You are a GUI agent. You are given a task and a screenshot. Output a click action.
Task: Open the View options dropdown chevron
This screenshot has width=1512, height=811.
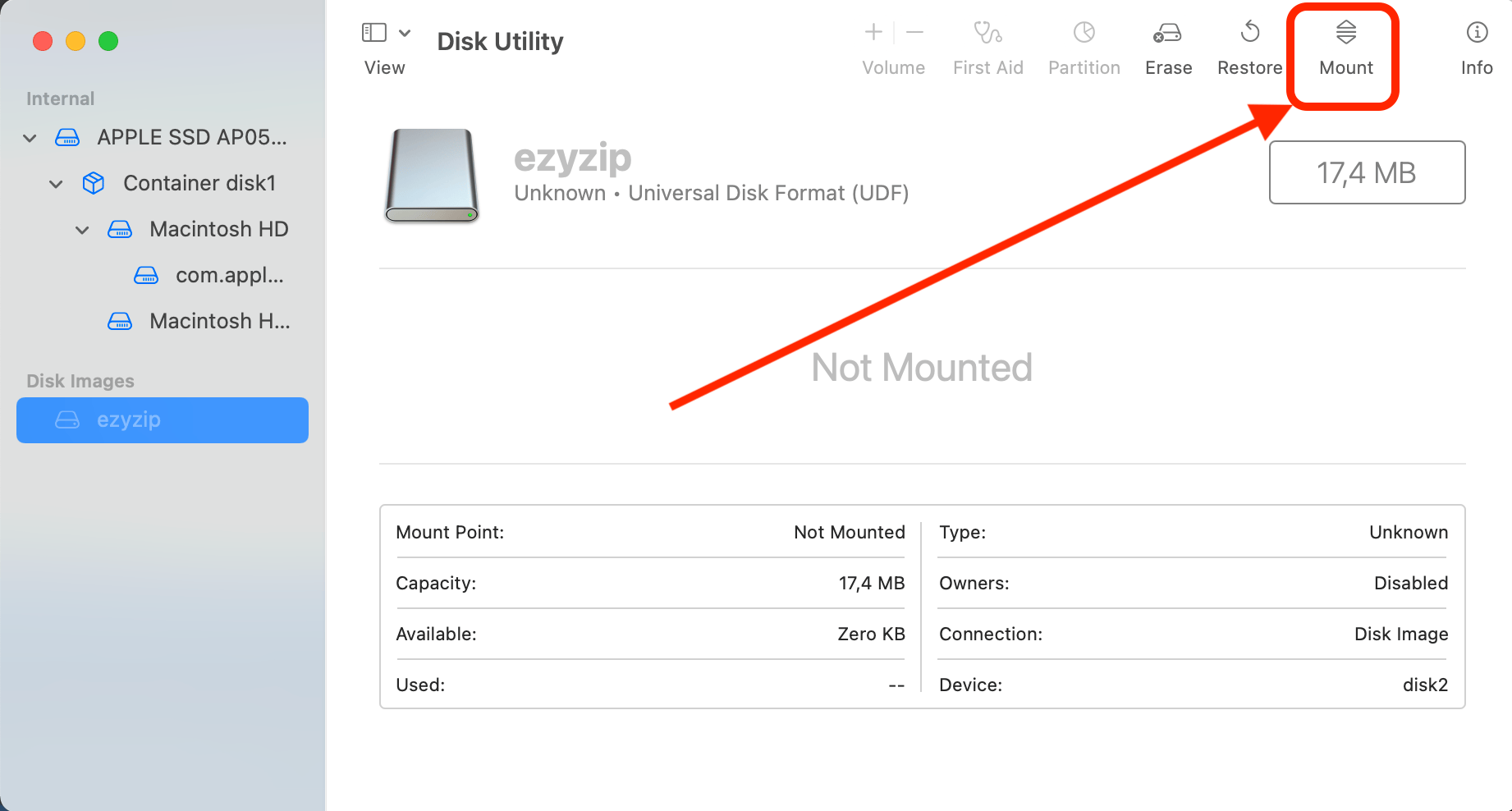pyautogui.click(x=404, y=31)
